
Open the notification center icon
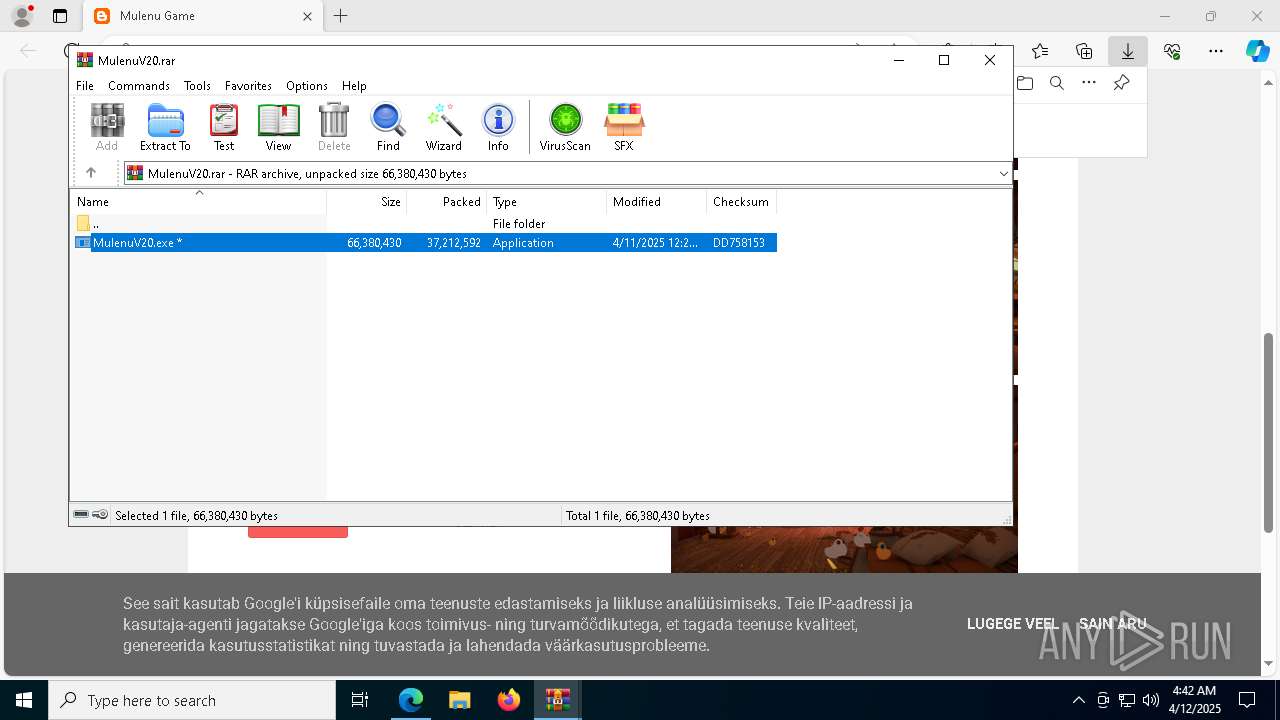1247,700
